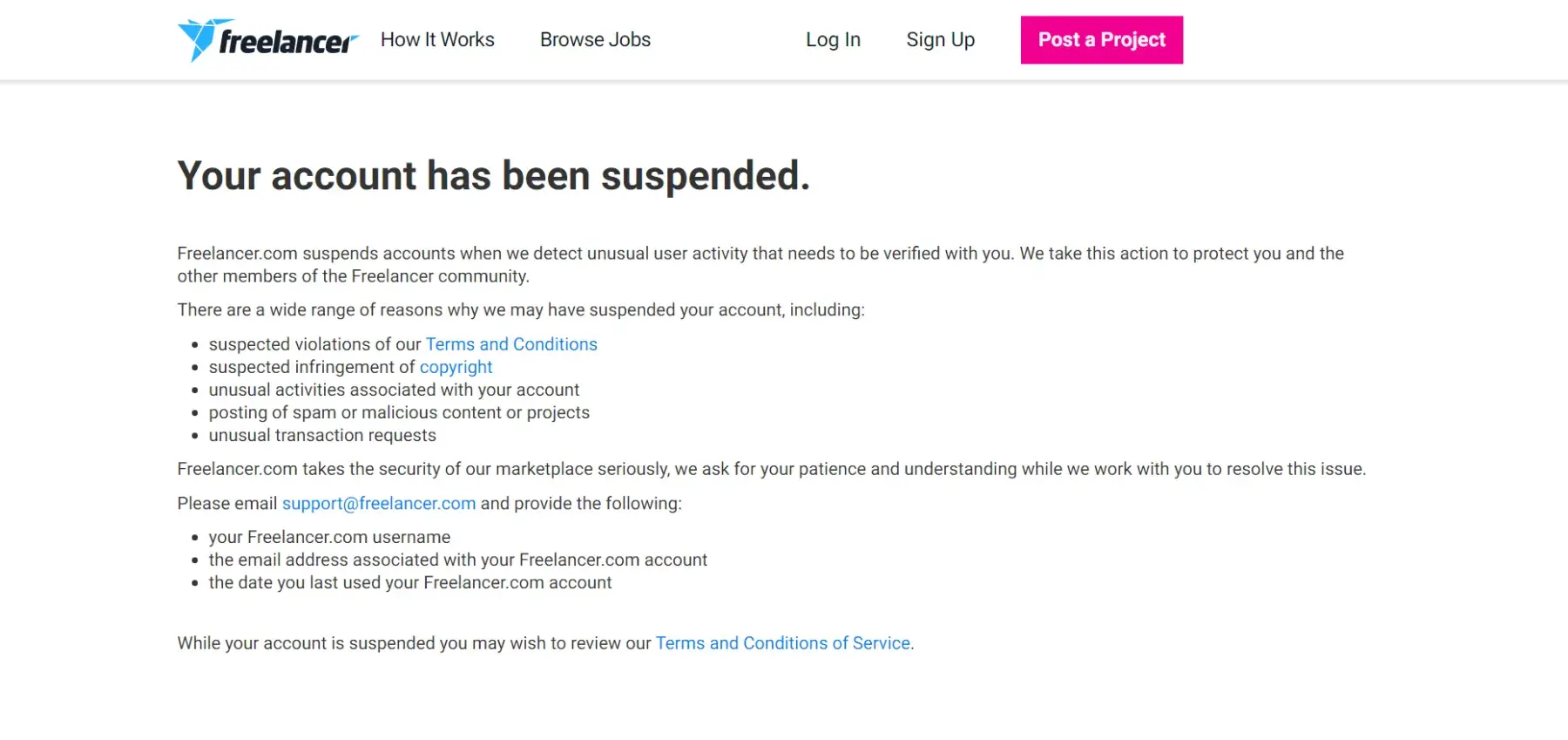The width and height of the screenshot is (1568, 740).
Task: Open Terms and Conditions of Service link
Action: (782, 643)
